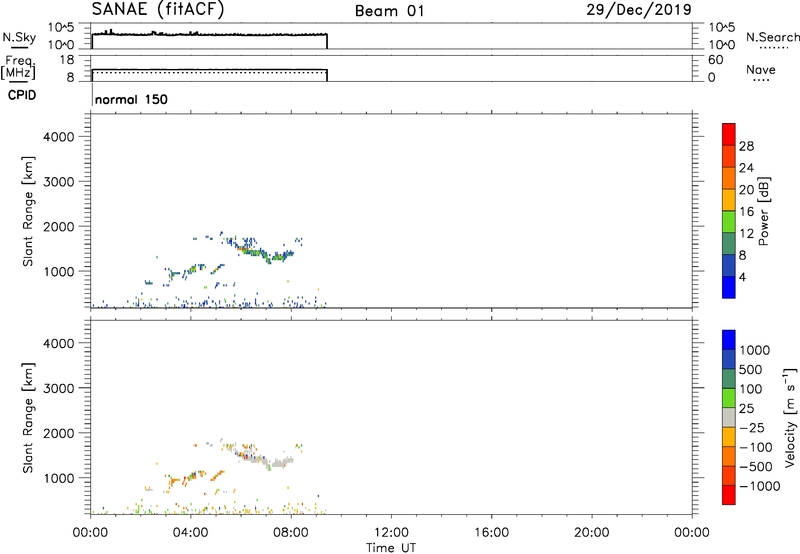Viewport: 800px width, 554px height.
Task: Click the Time UT axis title
Action: coord(391,548)
